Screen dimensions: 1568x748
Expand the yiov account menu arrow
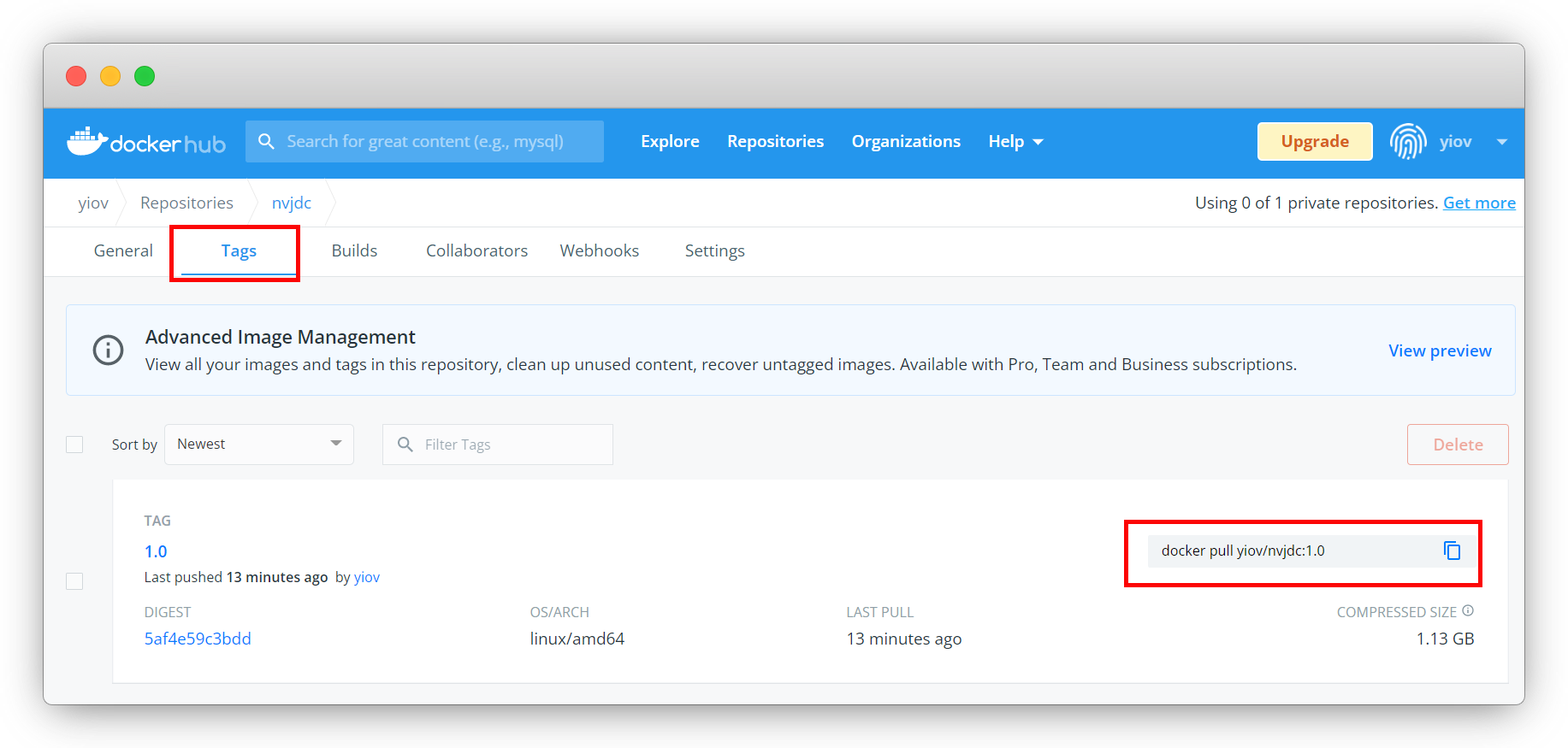coord(1501,142)
